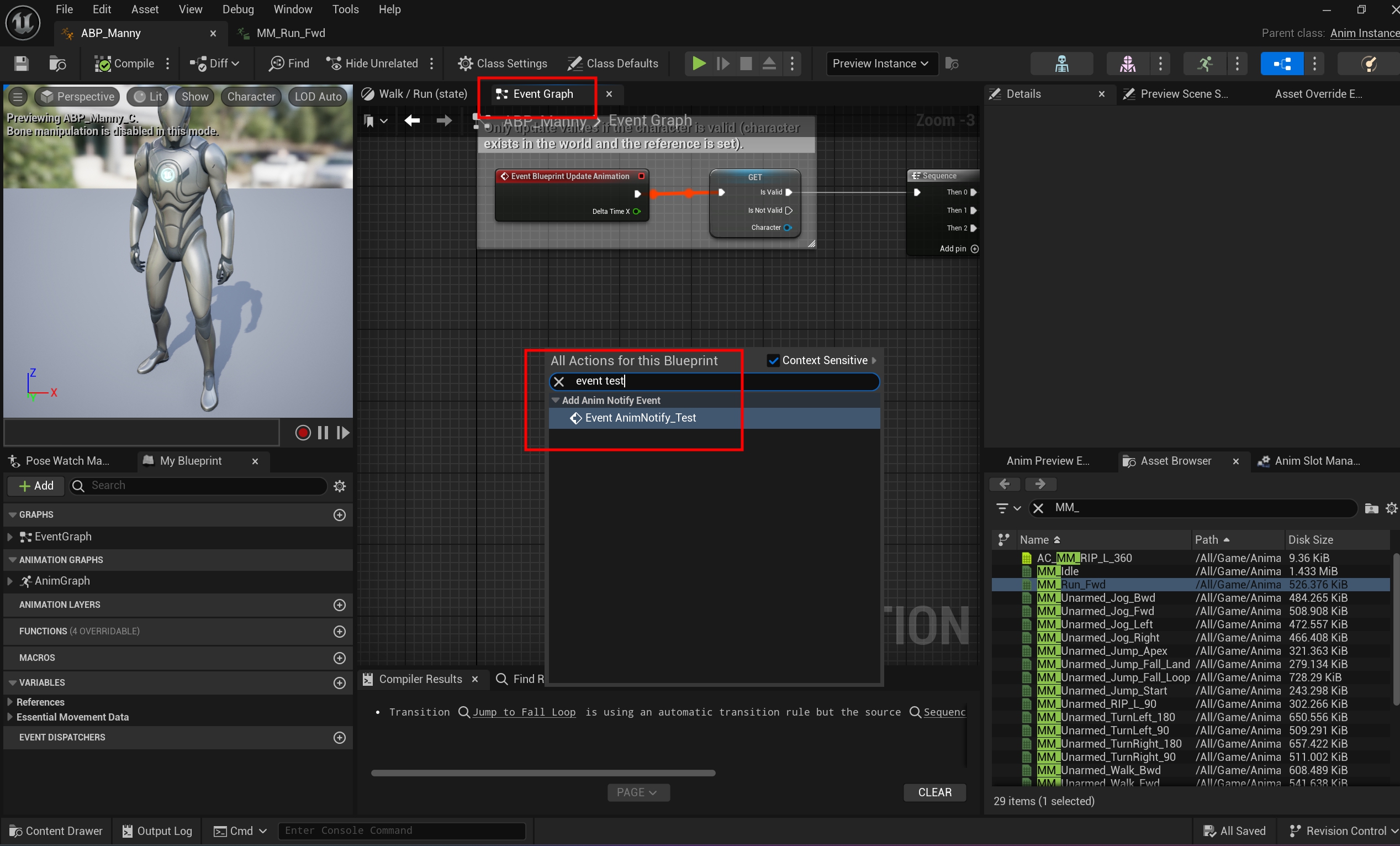The image size is (1400, 846).
Task: Add a new macro with plus icon
Action: click(339, 658)
